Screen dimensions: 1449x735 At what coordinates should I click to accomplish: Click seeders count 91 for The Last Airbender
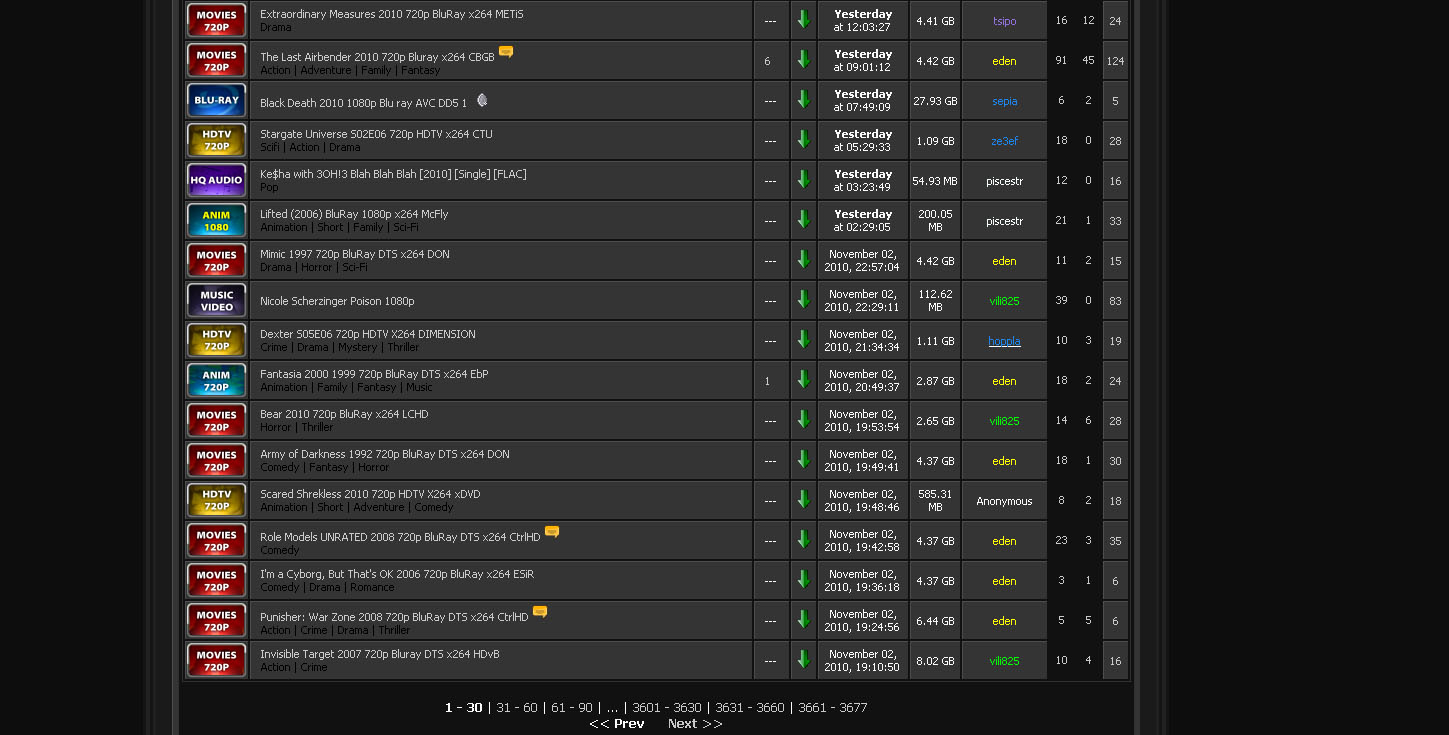1061,61
